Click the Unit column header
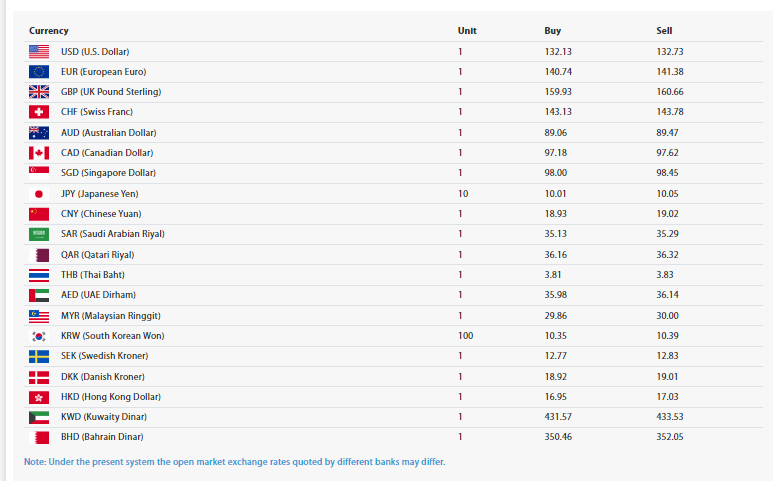Image resolution: width=780 pixels, height=481 pixels. click(x=467, y=31)
